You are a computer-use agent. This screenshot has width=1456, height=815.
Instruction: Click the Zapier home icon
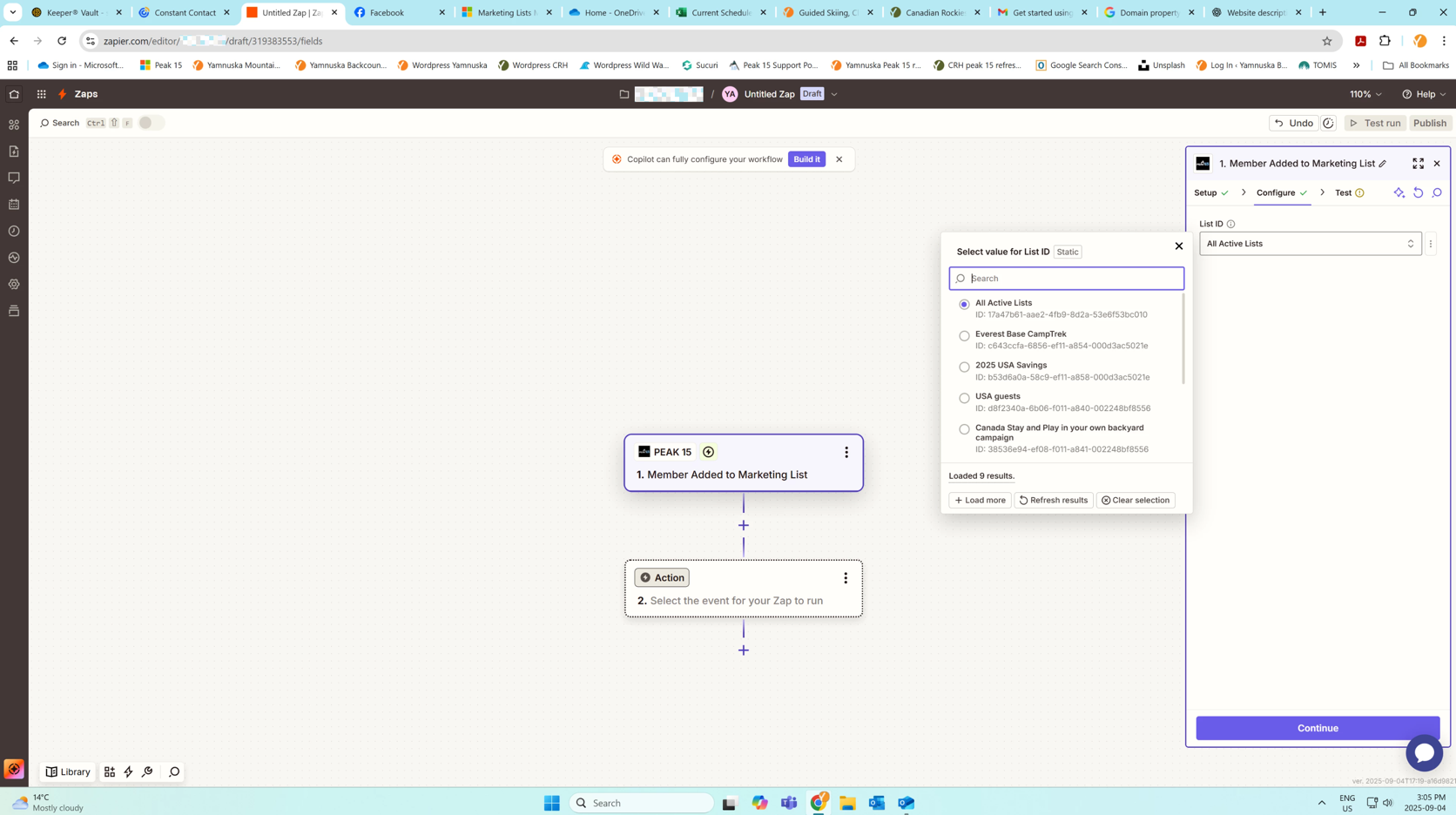pos(14,94)
